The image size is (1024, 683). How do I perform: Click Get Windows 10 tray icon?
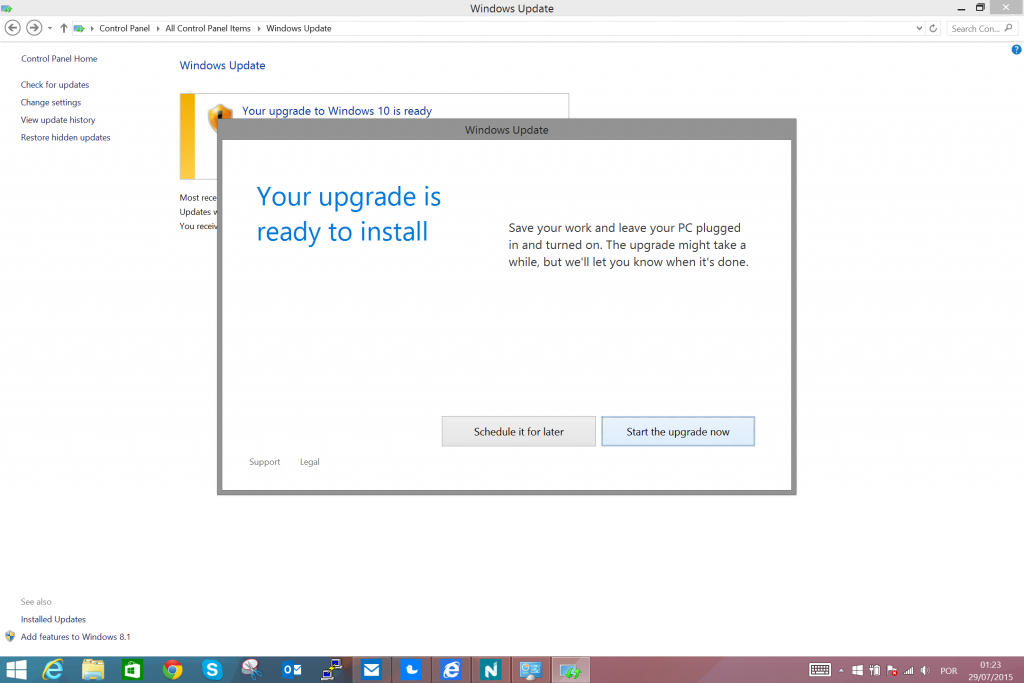point(857,671)
